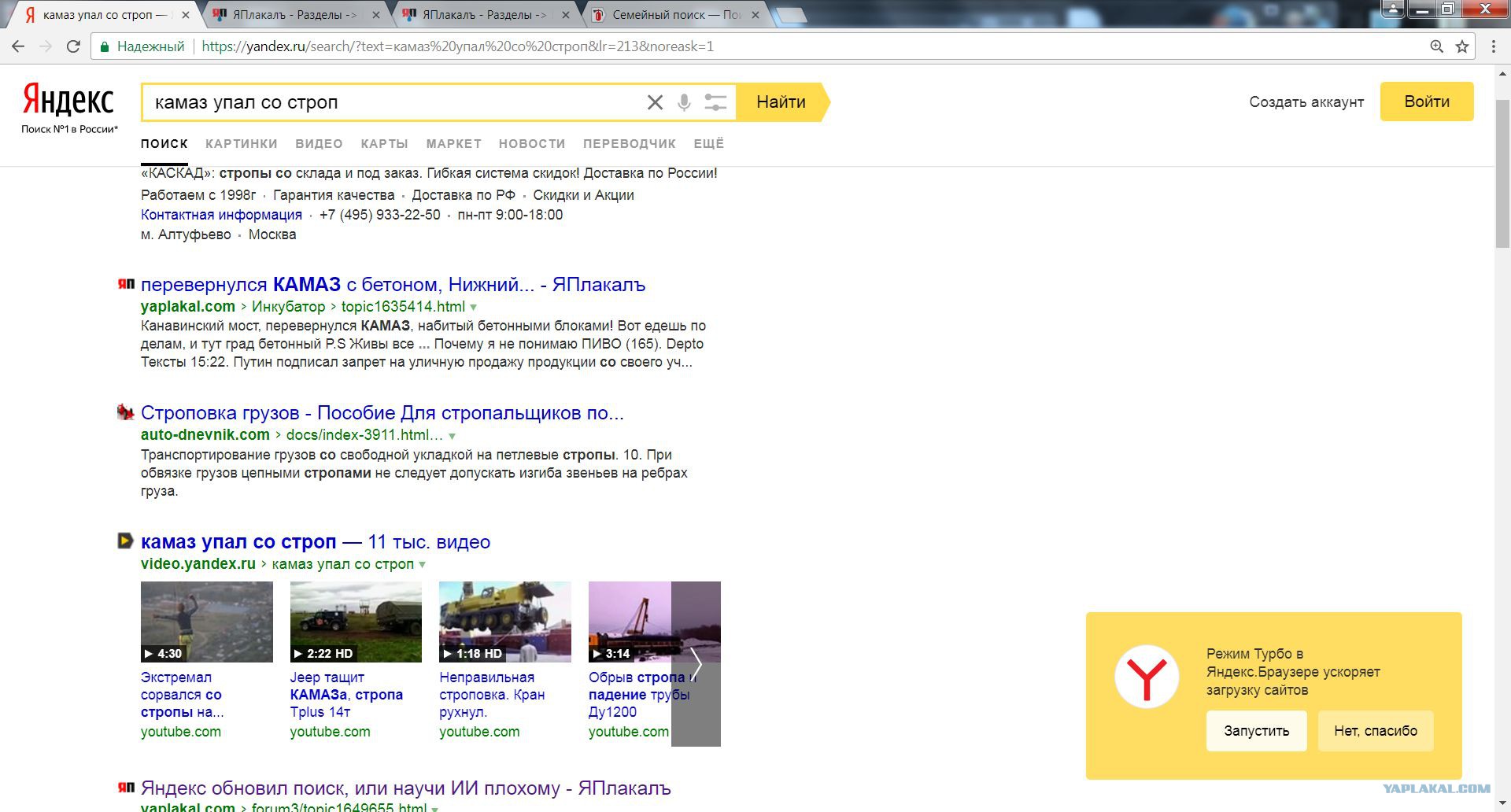Click the Инкубатор breadcrumb link

[288, 307]
